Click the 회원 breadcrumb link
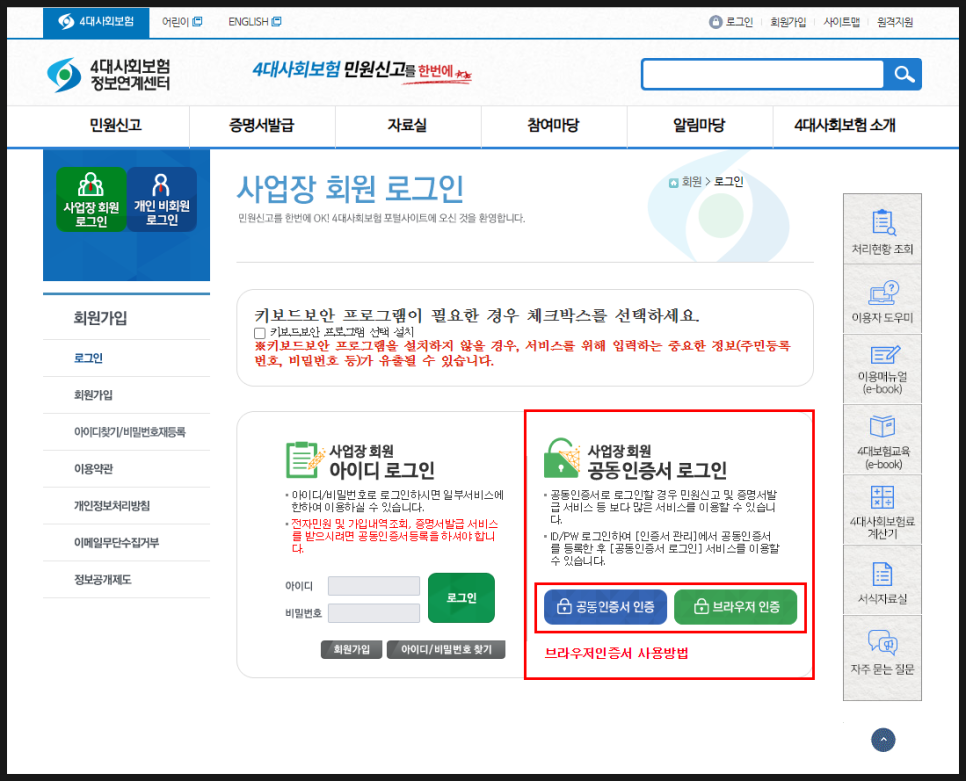Viewport: 966px width, 781px height. click(x=692, y=182)
